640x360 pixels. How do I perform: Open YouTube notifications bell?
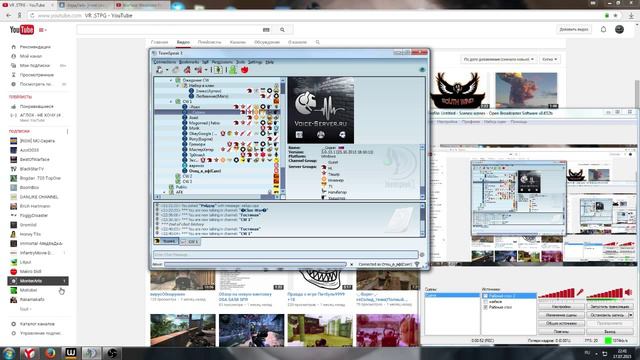[603, 29]
